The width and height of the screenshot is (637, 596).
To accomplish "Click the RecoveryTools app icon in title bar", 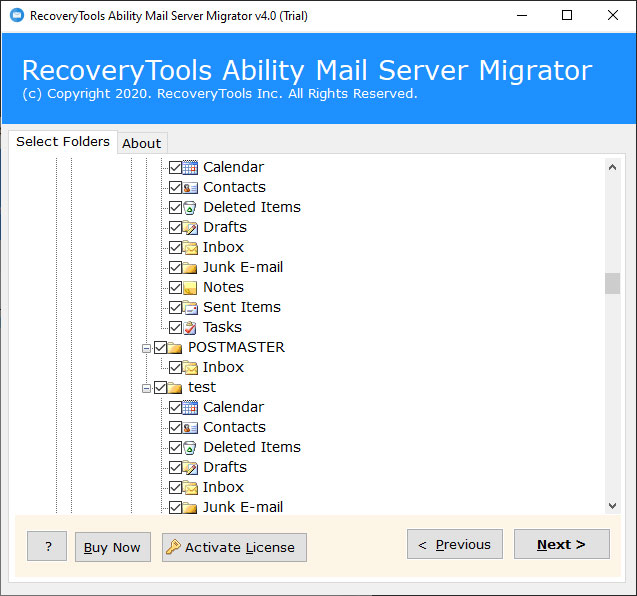I will [x=17, y=15].
